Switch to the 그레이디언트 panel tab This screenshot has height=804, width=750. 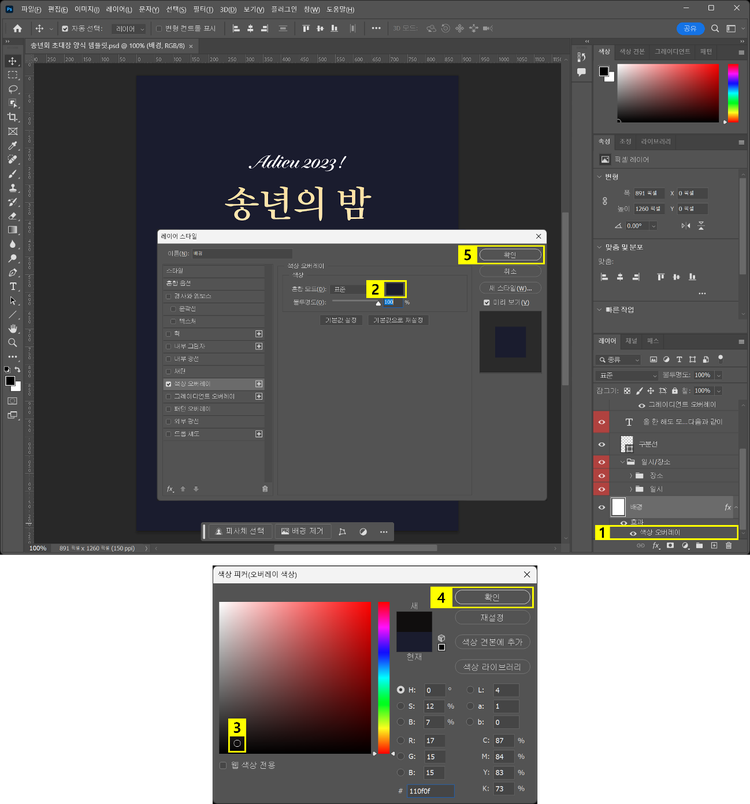pyautogui.click(x=672, y=52)
